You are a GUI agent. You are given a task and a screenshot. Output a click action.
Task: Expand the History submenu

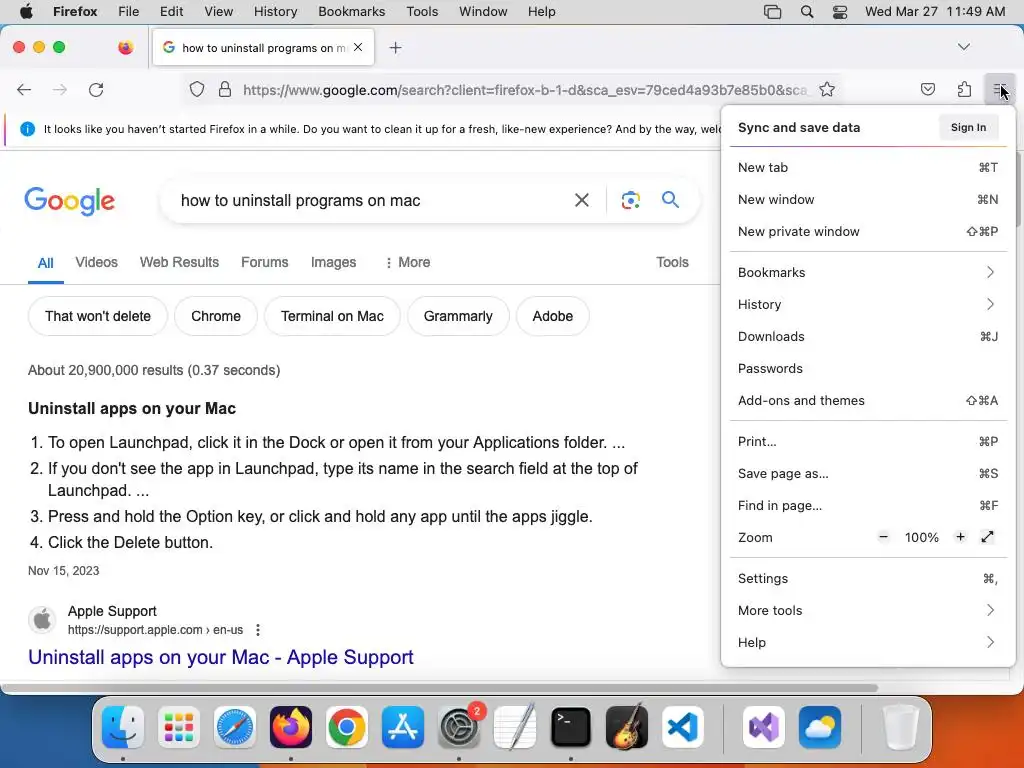pos(867,304)
